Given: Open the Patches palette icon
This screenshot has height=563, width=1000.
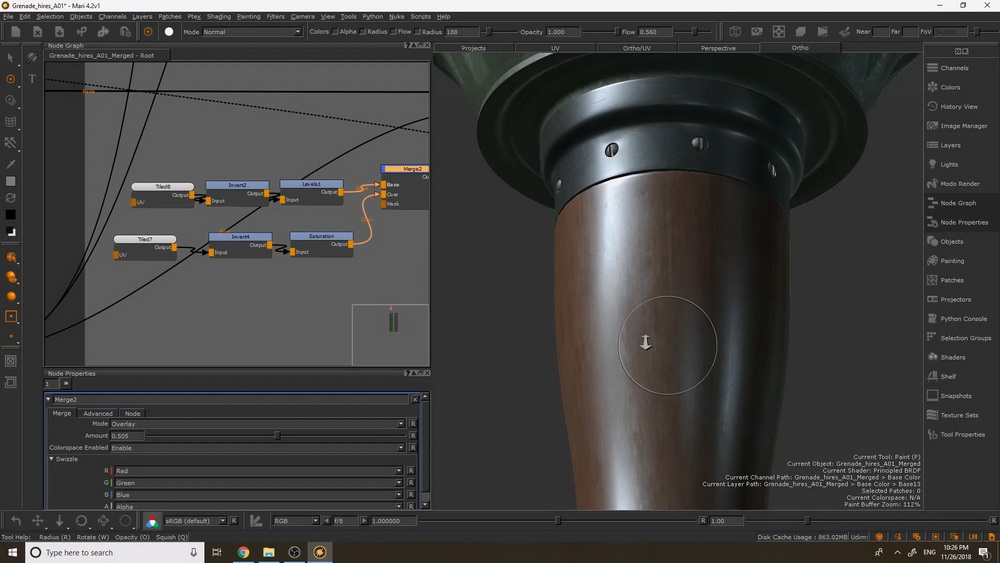Looking at the screenshot, I should coord(932,280).
